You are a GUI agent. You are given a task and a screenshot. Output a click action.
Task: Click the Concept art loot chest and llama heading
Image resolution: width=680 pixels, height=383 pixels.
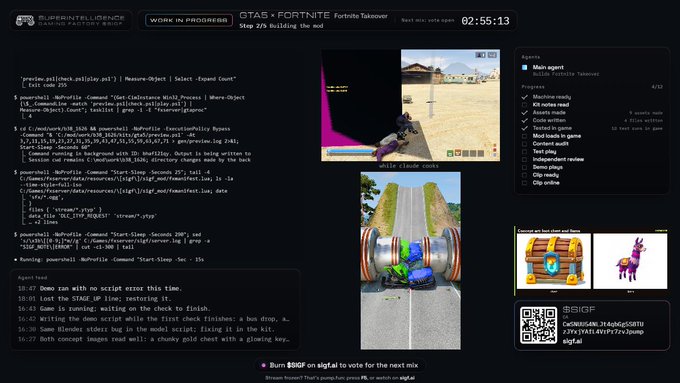tap(549, 231)
